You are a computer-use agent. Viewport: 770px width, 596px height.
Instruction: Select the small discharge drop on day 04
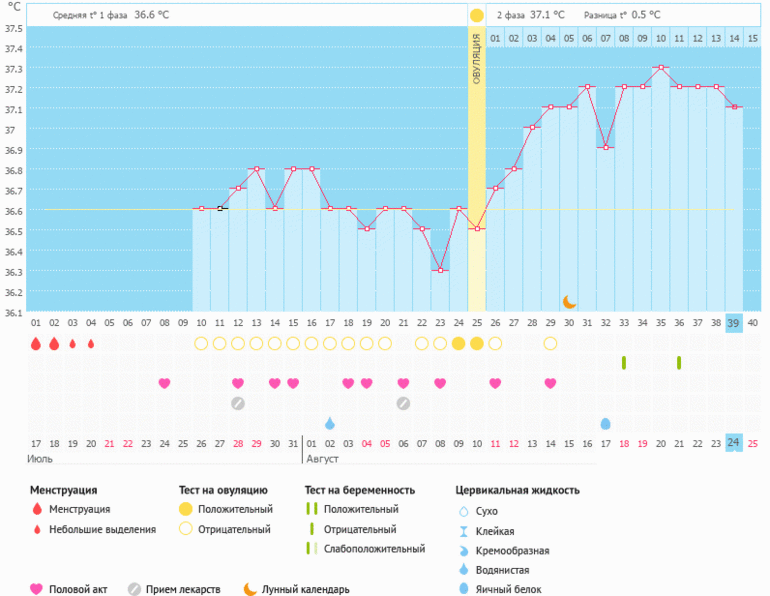[x=91, y=344]
